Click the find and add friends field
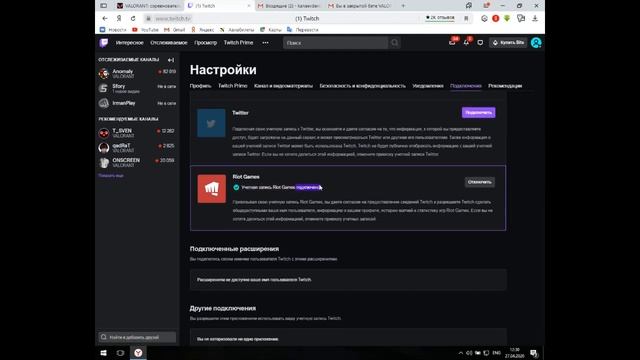 pos(137,337)
